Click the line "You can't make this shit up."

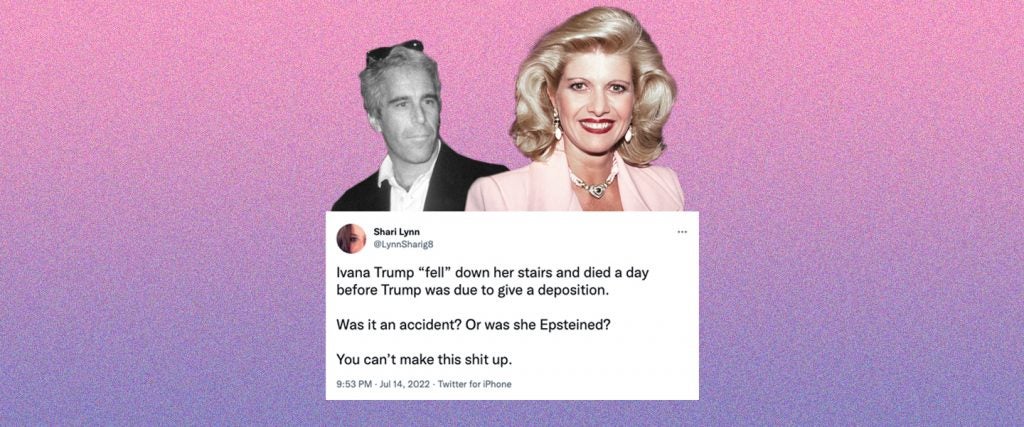[419, 358]
